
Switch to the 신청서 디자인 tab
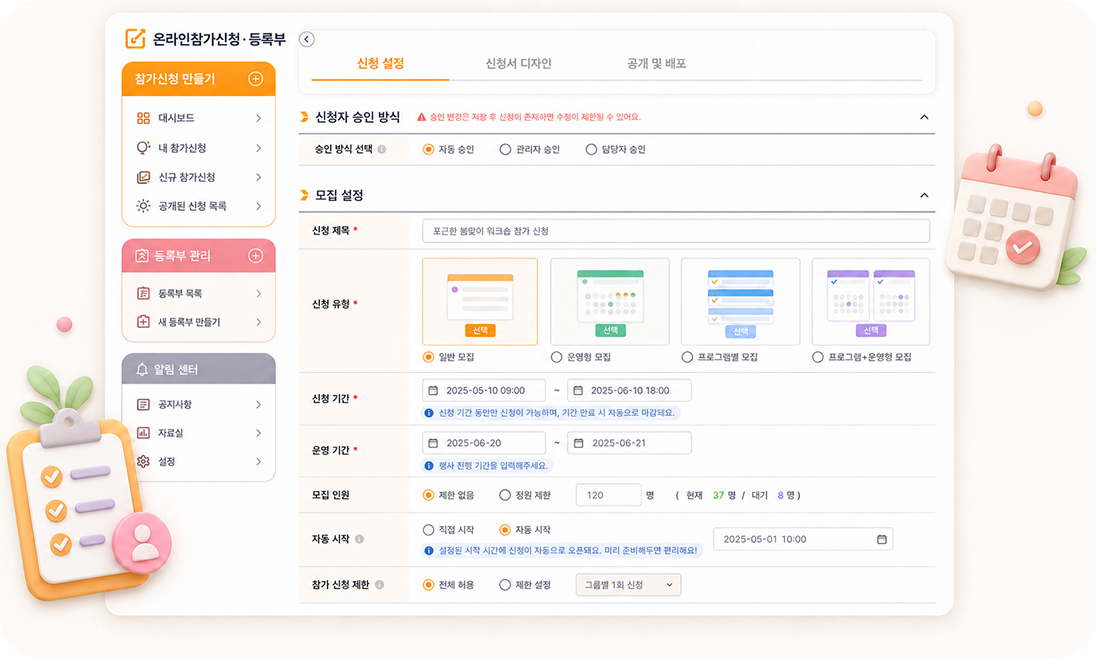pyautogui.click(x=519, y=64)
